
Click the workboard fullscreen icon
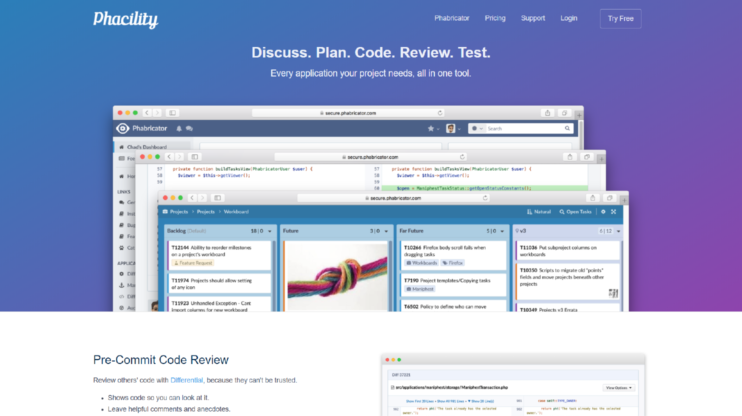pyautogui.click(x=614, y=212)
